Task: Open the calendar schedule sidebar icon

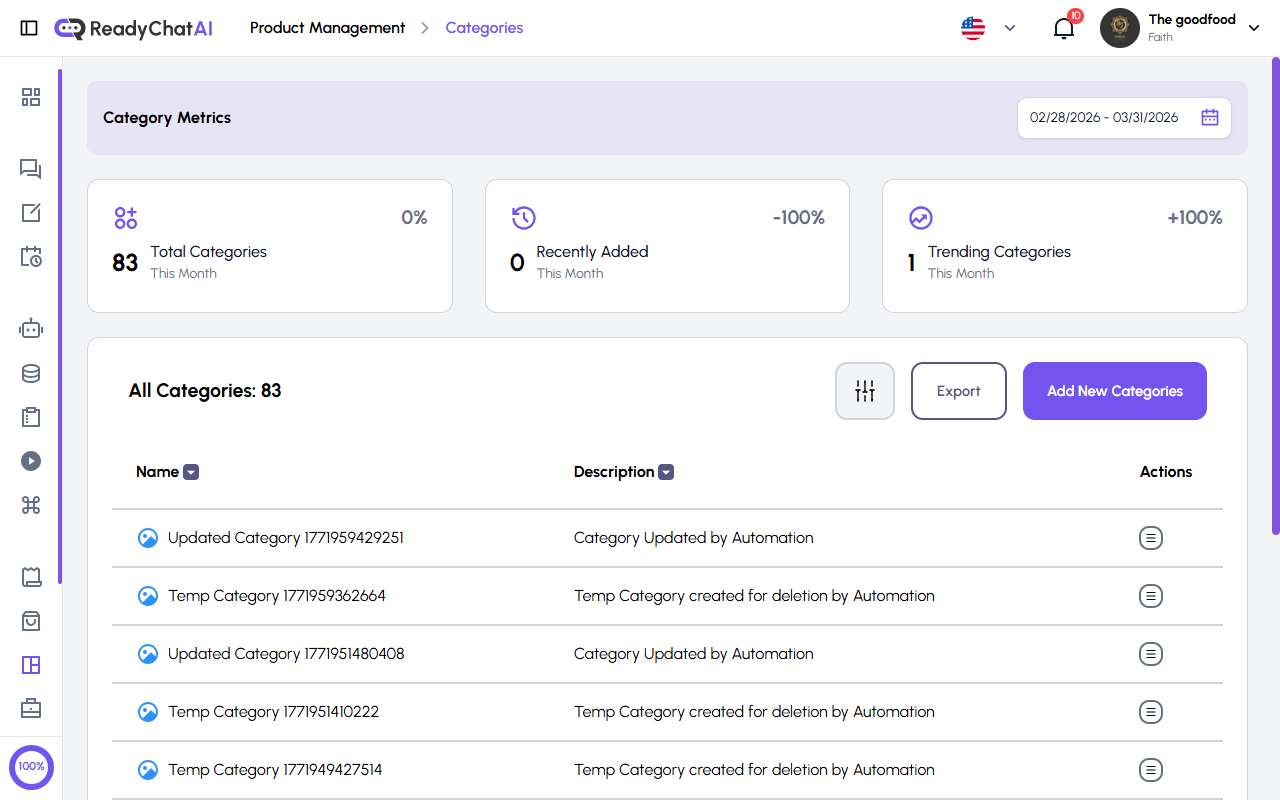Action: tap(31, 257)
